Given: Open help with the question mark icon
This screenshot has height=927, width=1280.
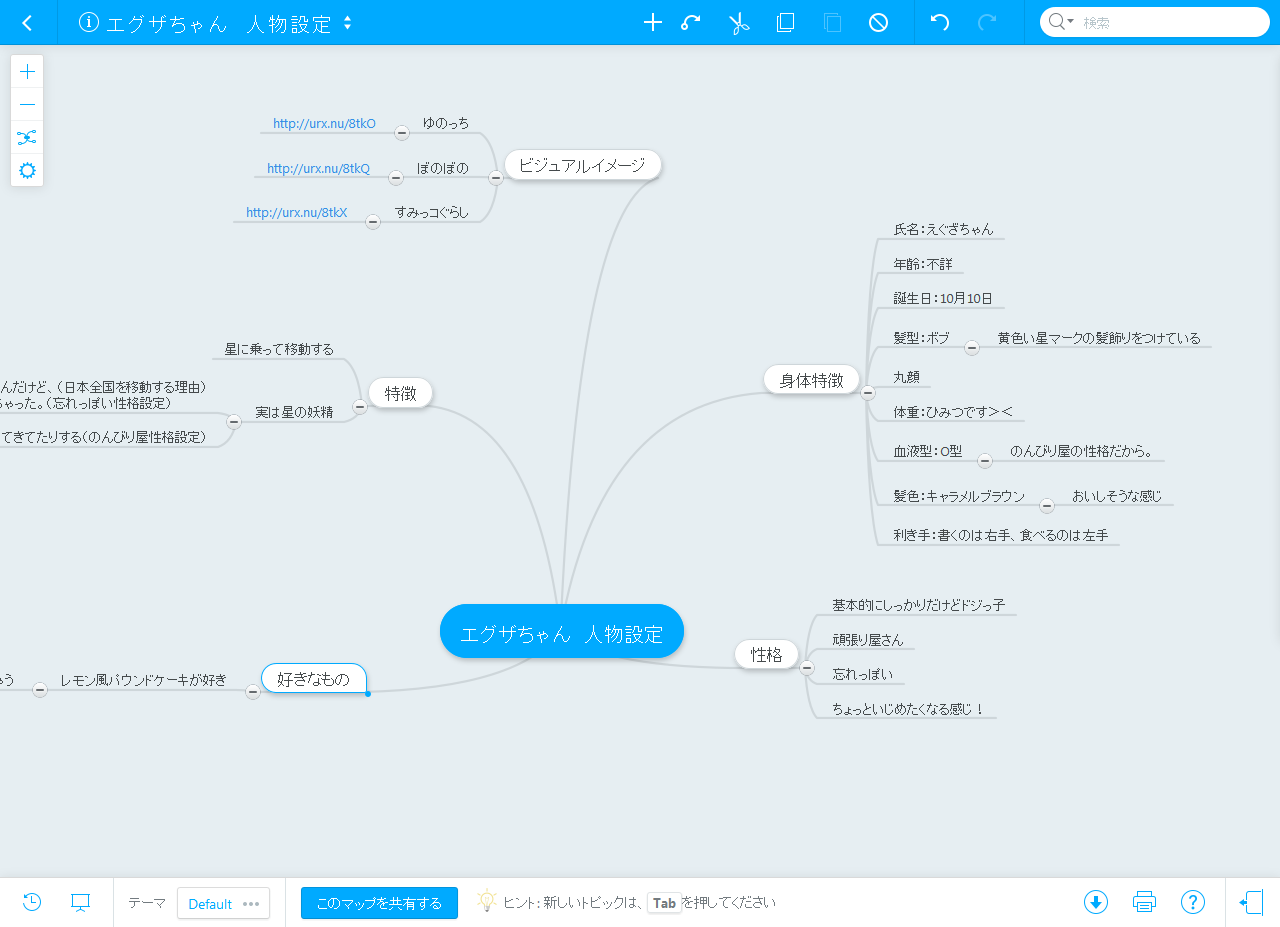Looking at the screenshot, I should click(1193, 902).
